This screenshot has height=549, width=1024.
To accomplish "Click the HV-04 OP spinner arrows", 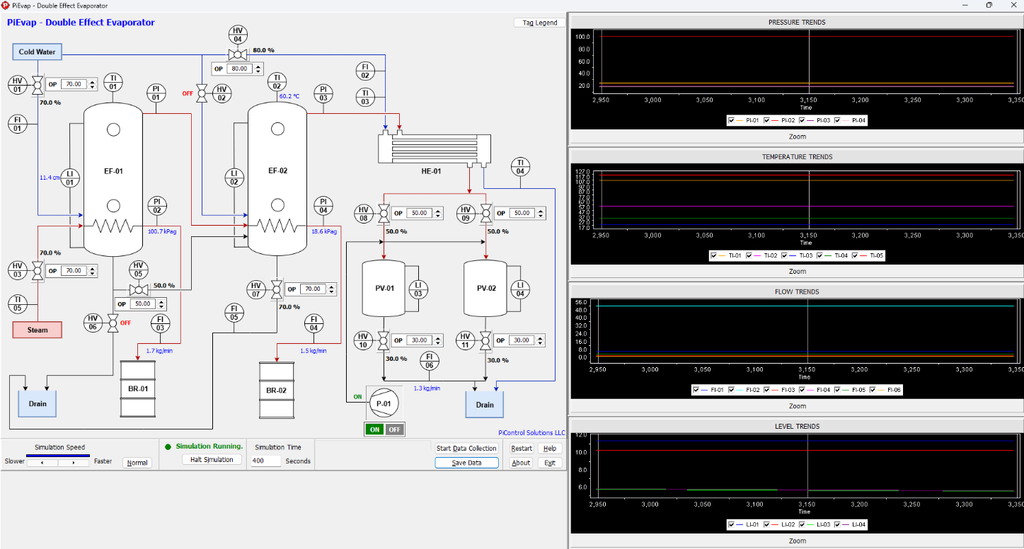I will 259,69.
